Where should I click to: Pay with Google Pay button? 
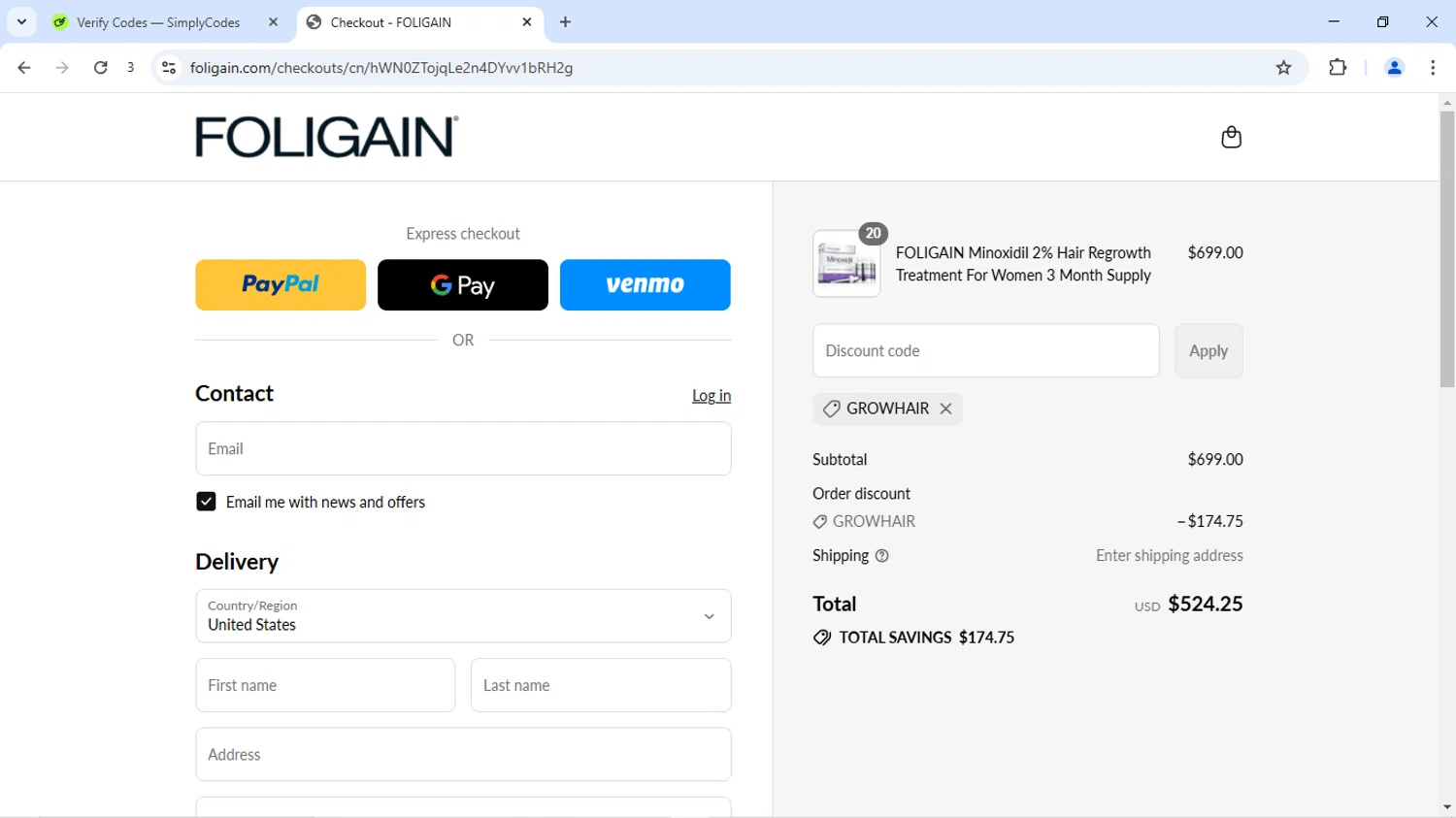tap(463, 285)
